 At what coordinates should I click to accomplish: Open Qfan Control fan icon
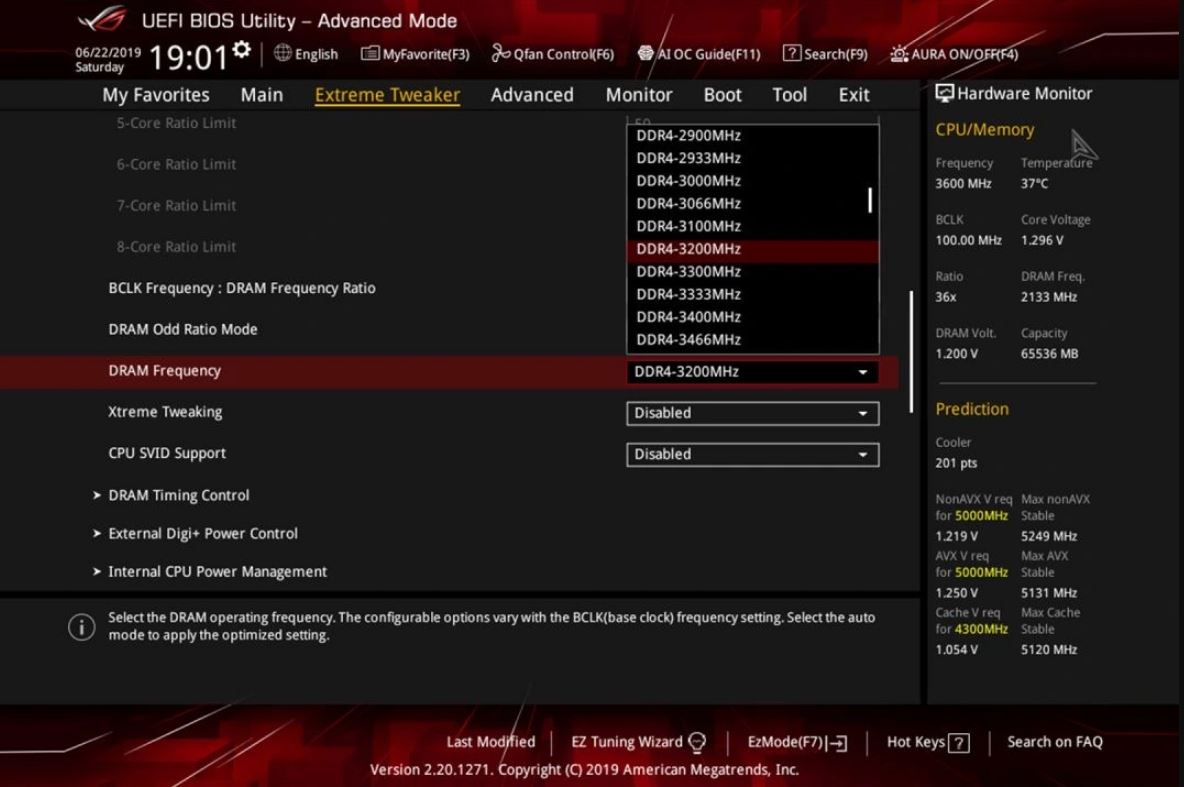tap(501, 53)
